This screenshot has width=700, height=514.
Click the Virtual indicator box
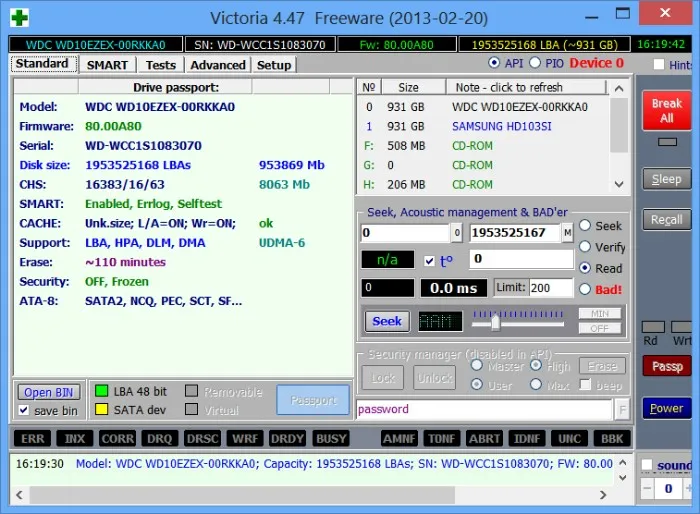192,409
